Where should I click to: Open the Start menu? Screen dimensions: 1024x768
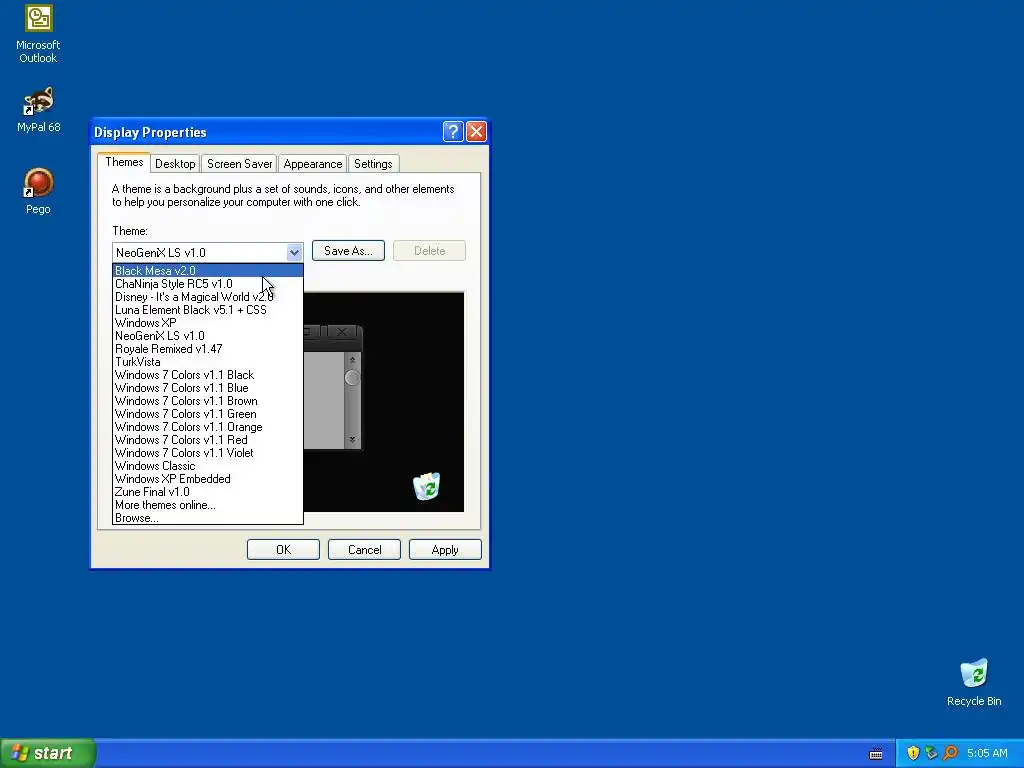[x=47, y=753]
